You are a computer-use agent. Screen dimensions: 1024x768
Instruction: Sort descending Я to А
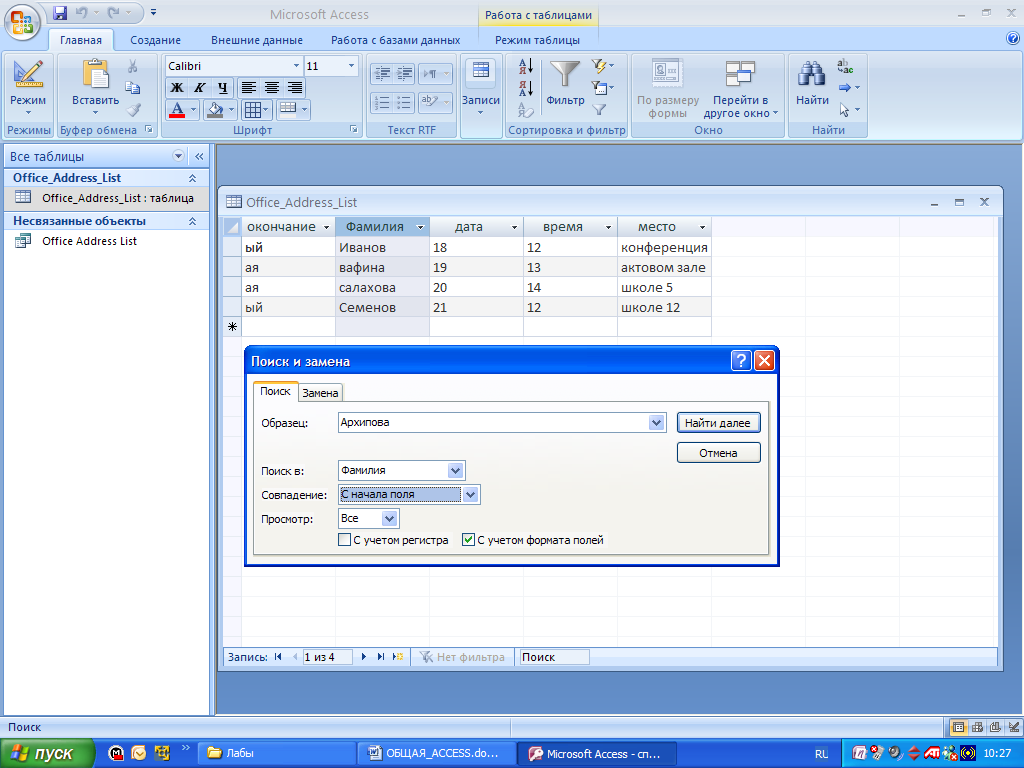click(x=526, y=88)
